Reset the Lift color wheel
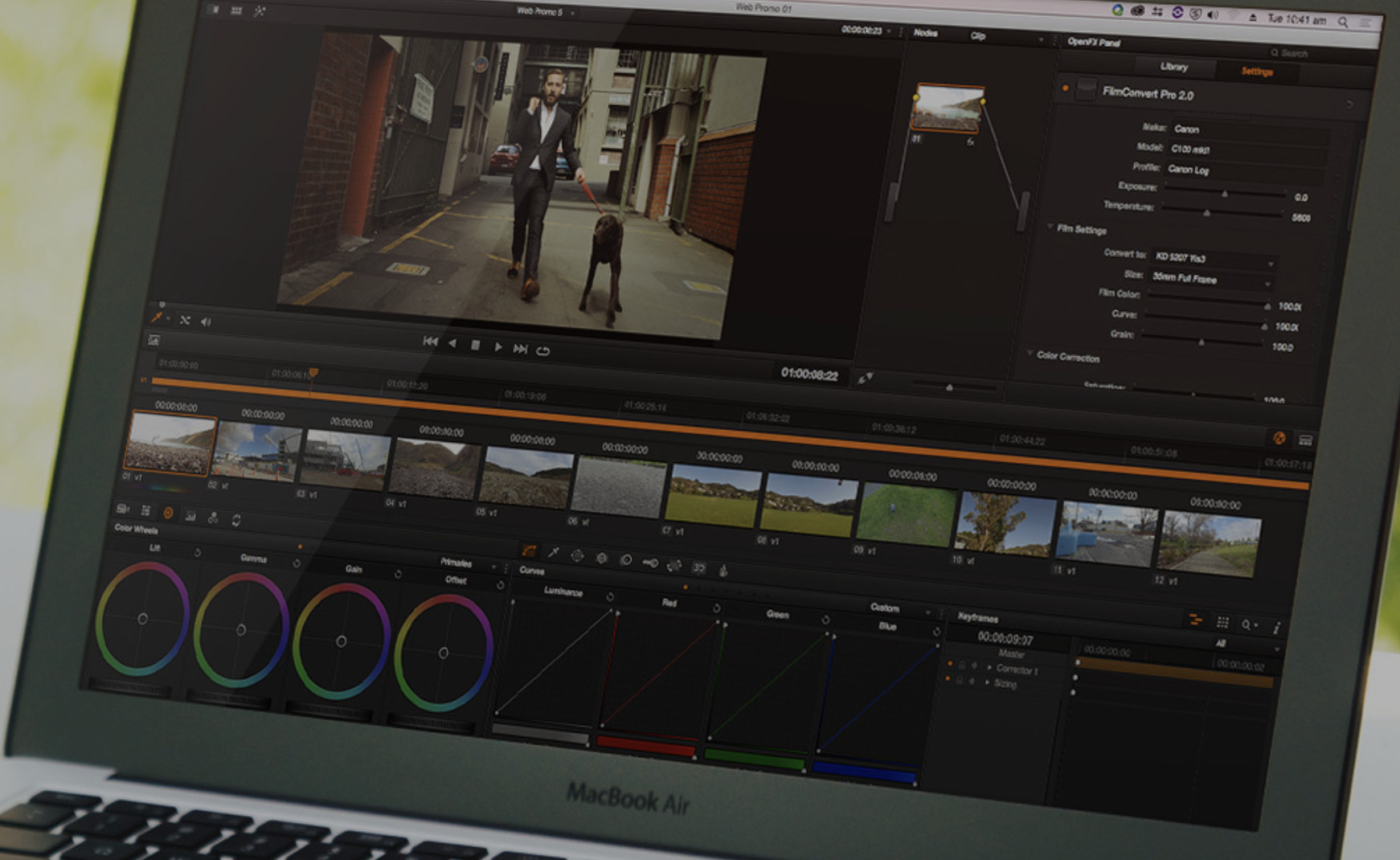1400x860 pixels. [197, 552]
